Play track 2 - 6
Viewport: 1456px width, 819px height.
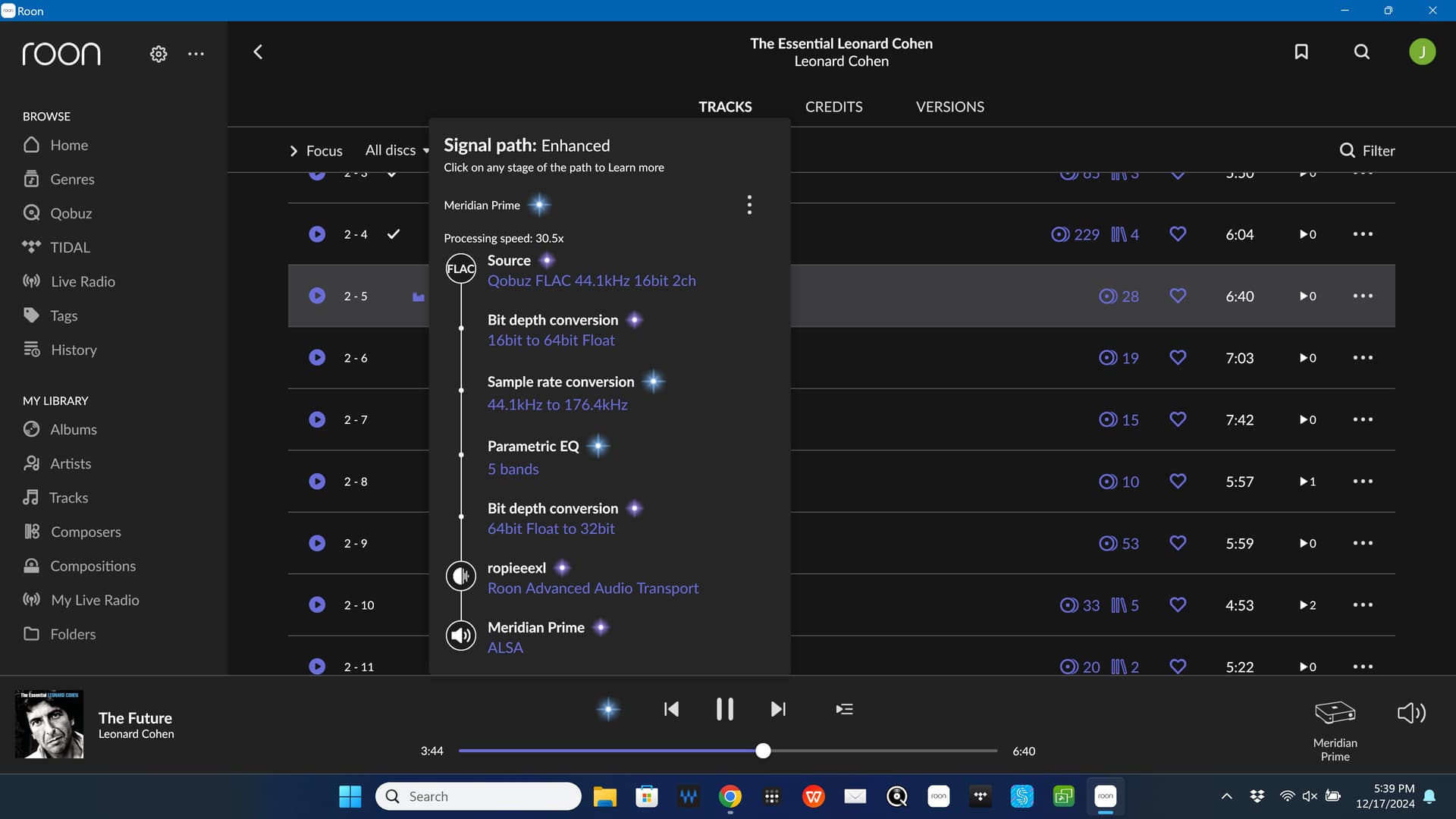(317, 358)
